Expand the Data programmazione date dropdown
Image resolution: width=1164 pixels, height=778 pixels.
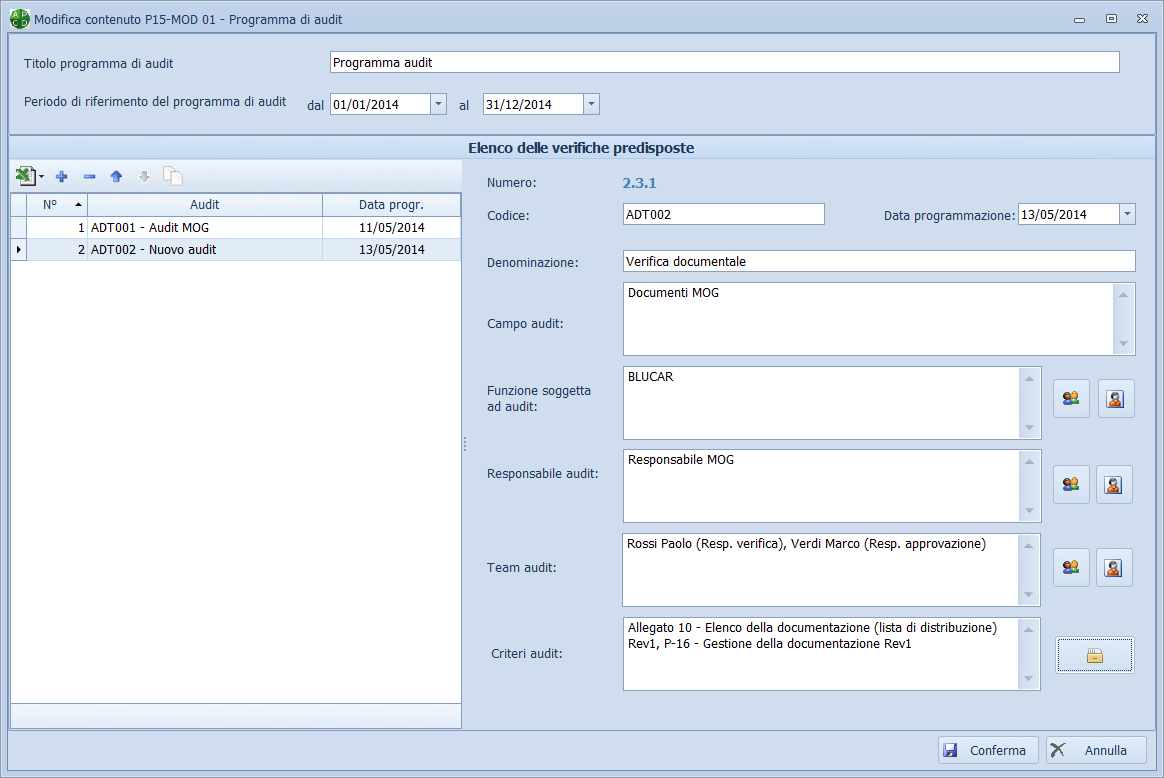(x=1127, y=214)
